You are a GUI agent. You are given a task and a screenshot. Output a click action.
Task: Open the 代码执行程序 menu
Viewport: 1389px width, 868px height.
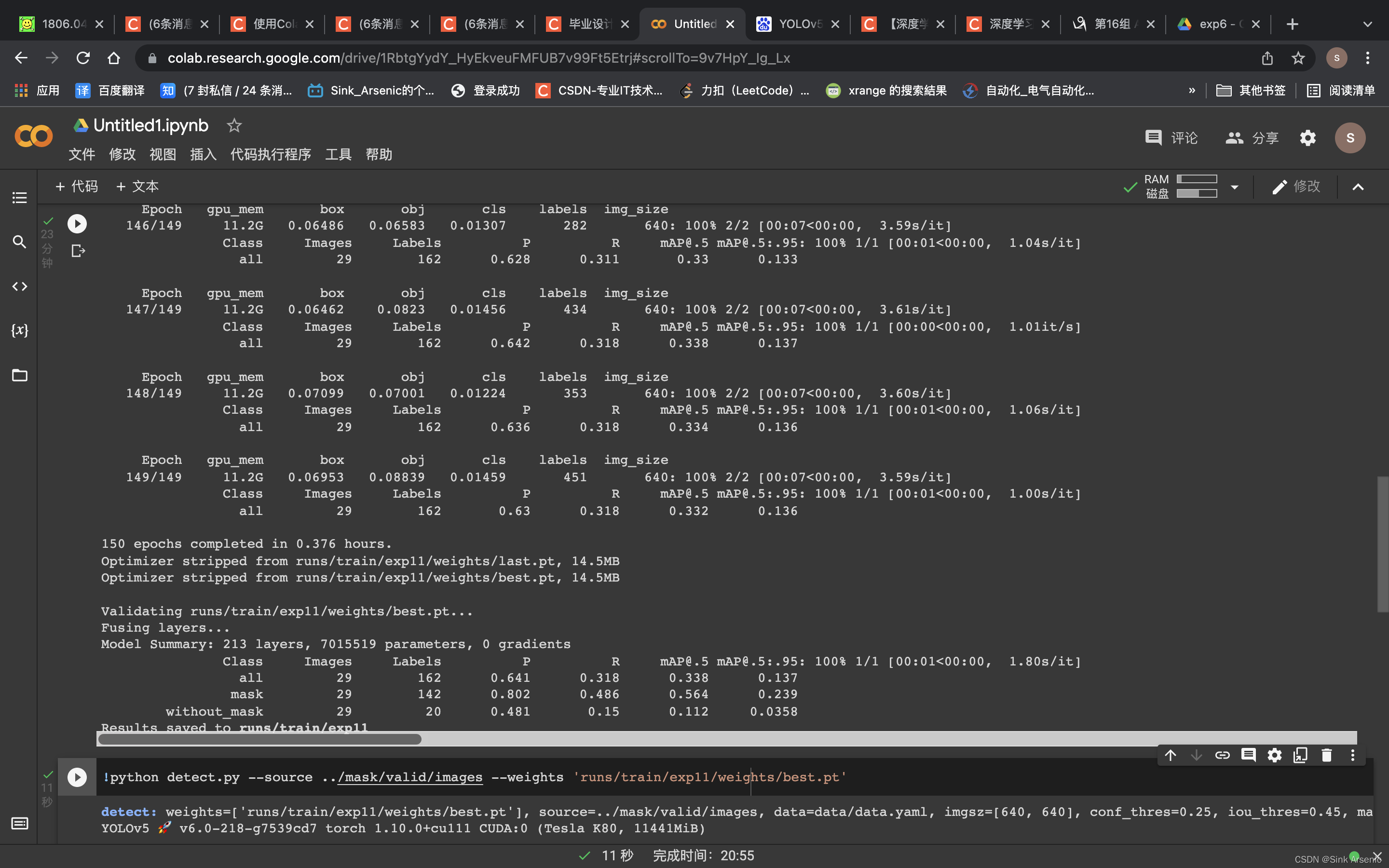271,154
